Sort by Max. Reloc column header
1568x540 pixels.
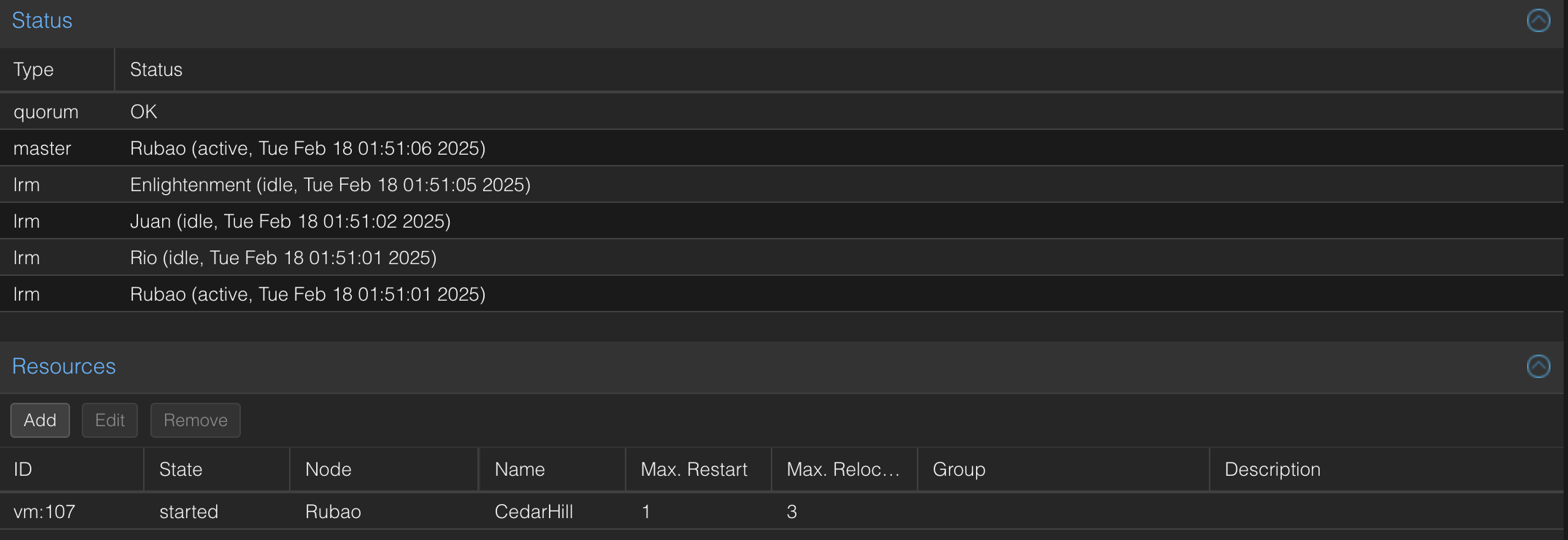click(x=845, y=469)
